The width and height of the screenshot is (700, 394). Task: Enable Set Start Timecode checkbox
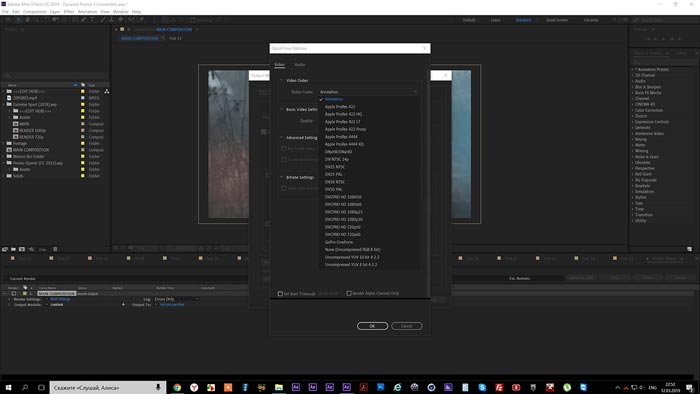[280, 294]
